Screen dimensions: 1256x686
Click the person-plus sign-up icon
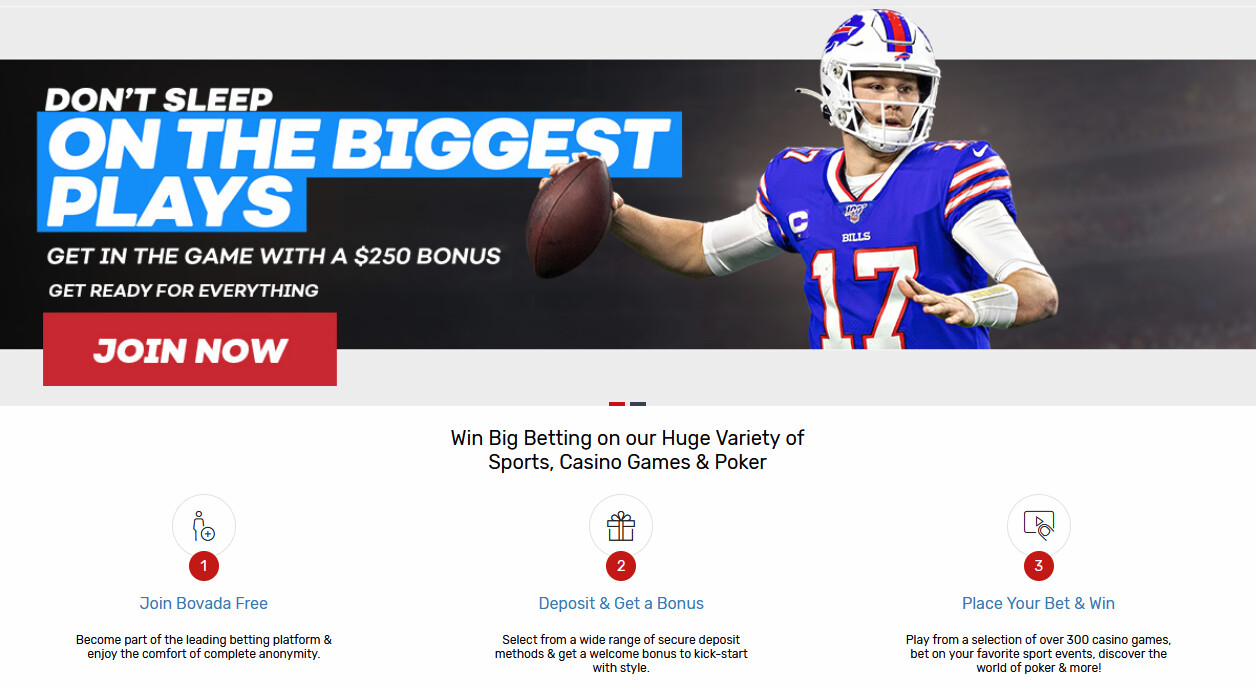pos(204,526)
